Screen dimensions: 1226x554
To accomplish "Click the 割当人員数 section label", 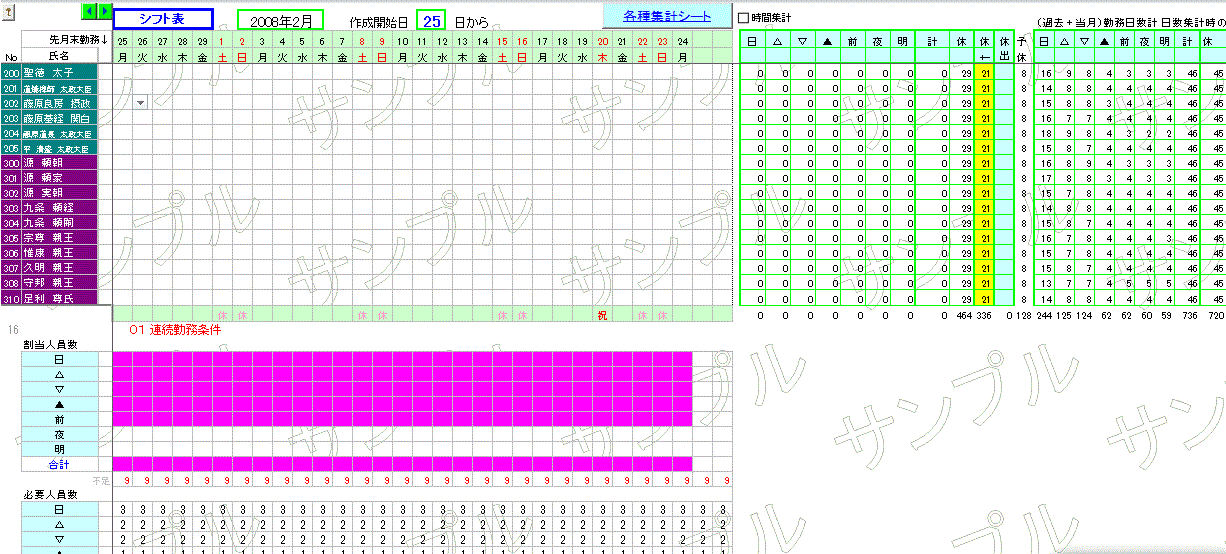I will pyautogui.click(x=51, y=344).
